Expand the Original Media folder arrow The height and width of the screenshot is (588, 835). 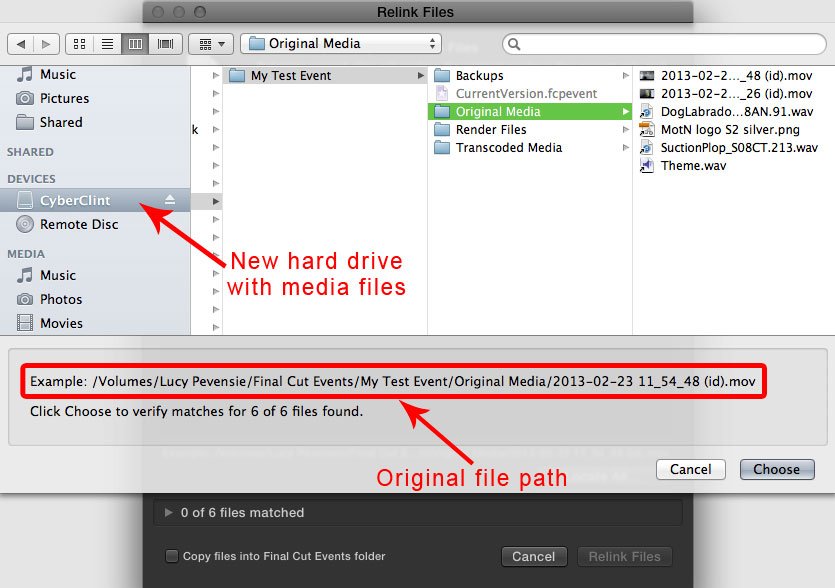tap(626, 111)
